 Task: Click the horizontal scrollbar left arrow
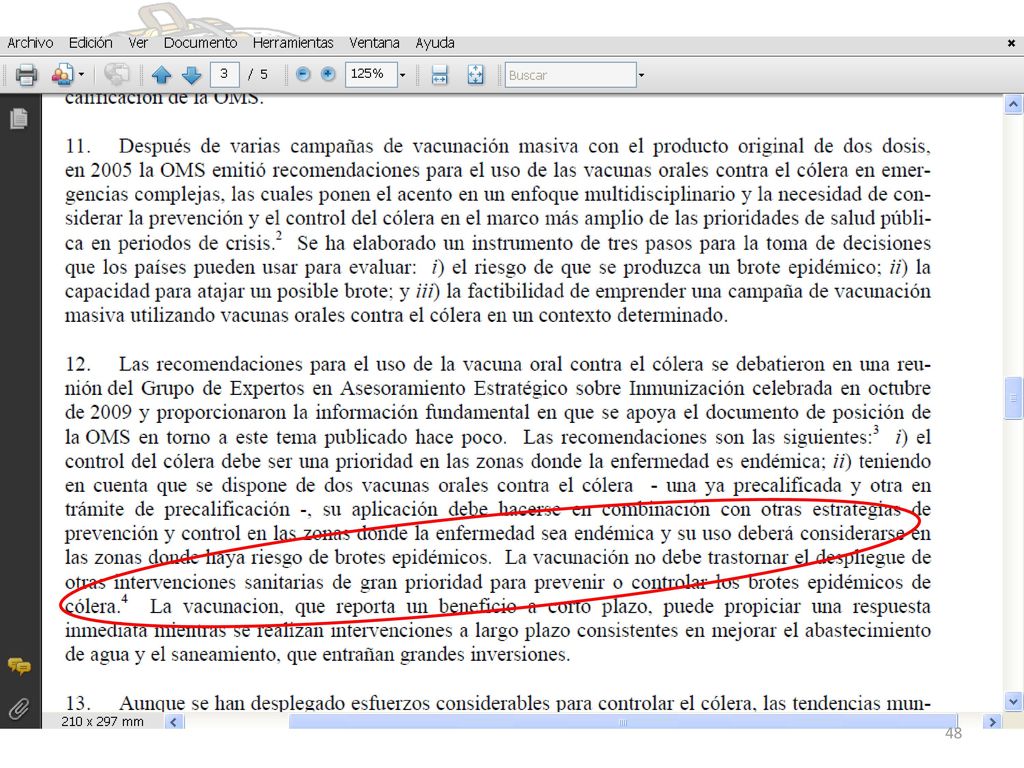[174, 722]
